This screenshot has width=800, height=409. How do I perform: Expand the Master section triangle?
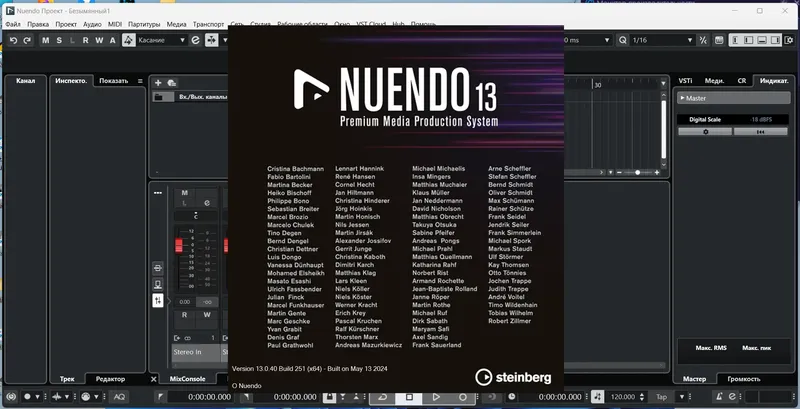[682, 98]
